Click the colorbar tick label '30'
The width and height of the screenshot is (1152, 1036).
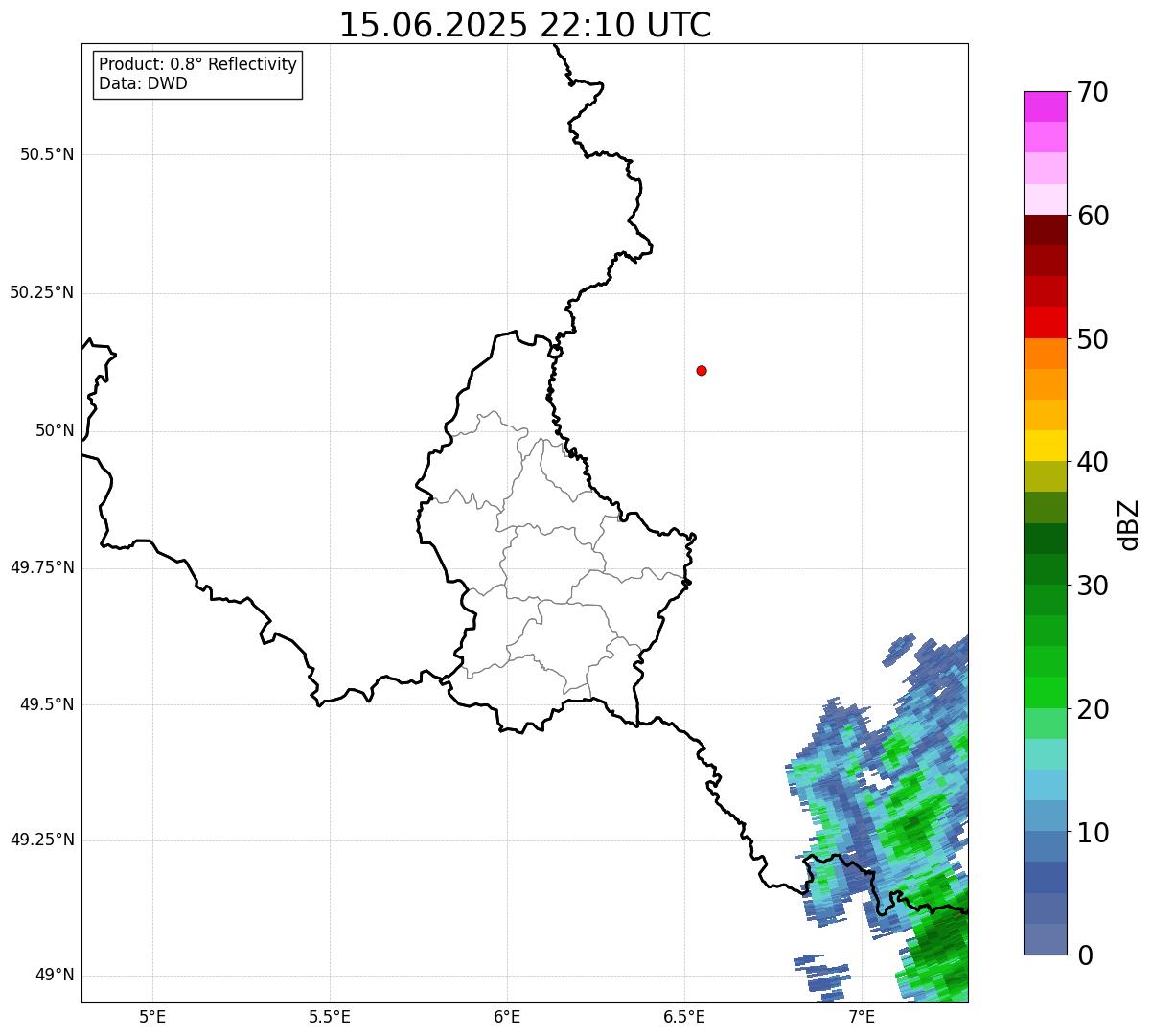pos(1093,586)
